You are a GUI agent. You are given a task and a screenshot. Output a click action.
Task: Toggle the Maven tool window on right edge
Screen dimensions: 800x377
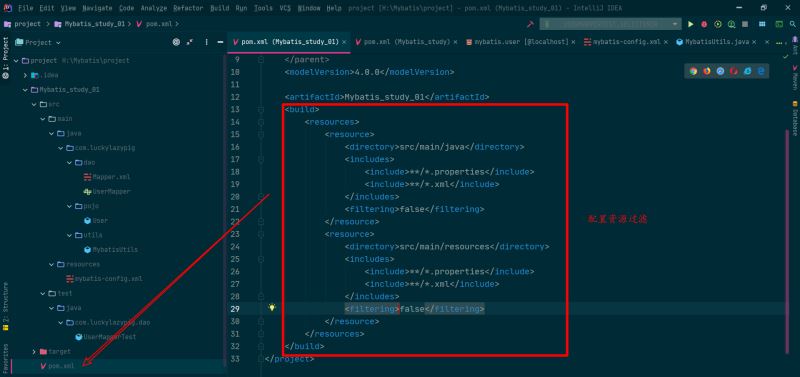(x=794, y=78)
